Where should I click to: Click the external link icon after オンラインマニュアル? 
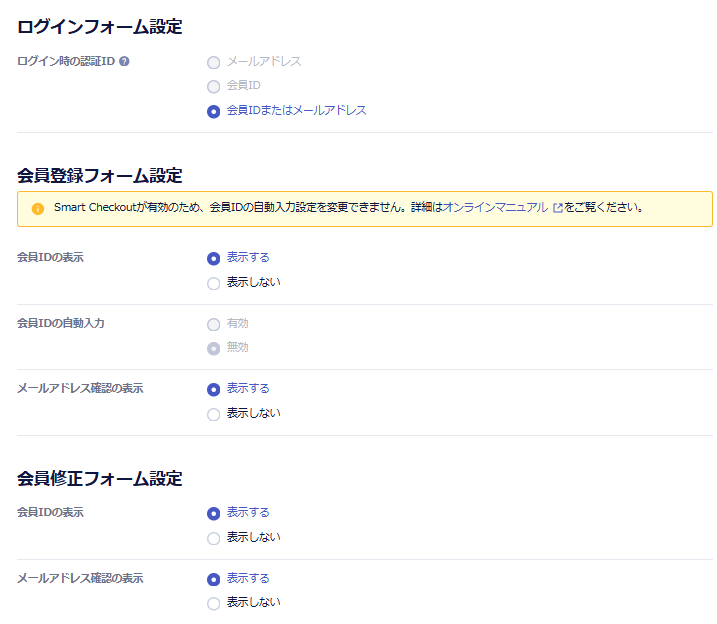click(557, 208)
